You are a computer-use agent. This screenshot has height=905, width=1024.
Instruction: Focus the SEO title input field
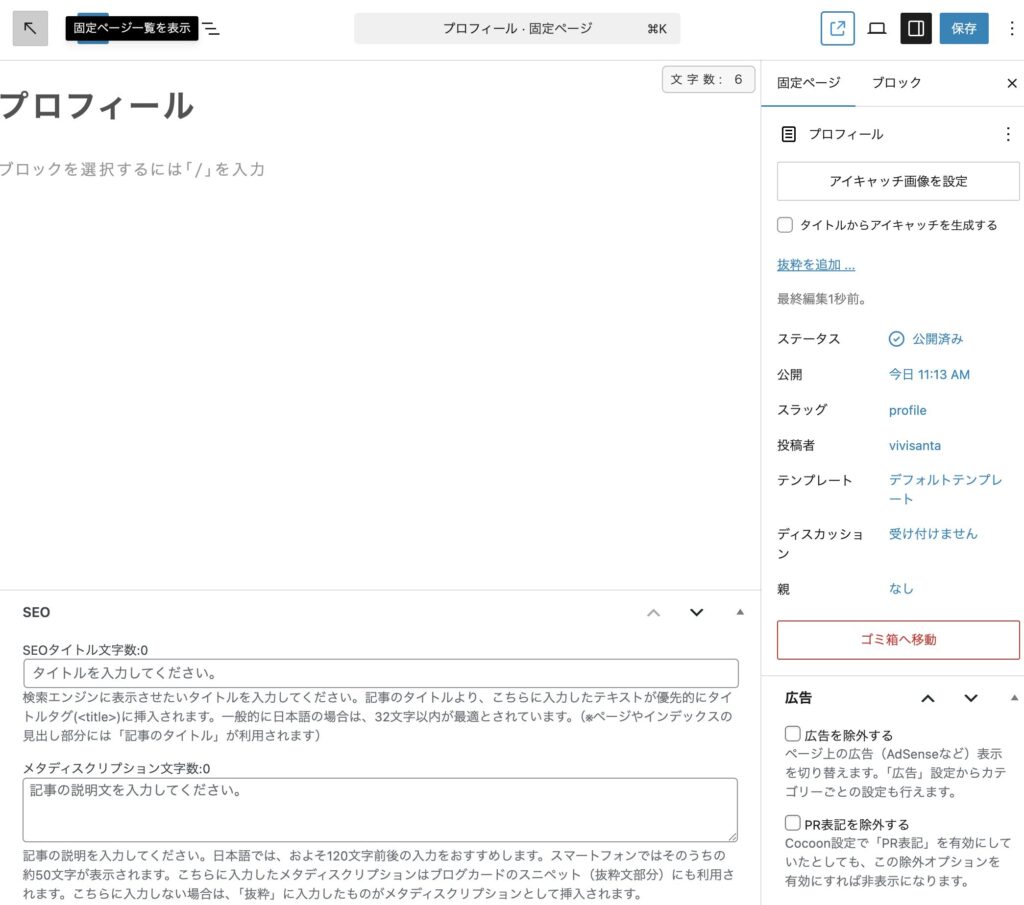coord(380,673)
